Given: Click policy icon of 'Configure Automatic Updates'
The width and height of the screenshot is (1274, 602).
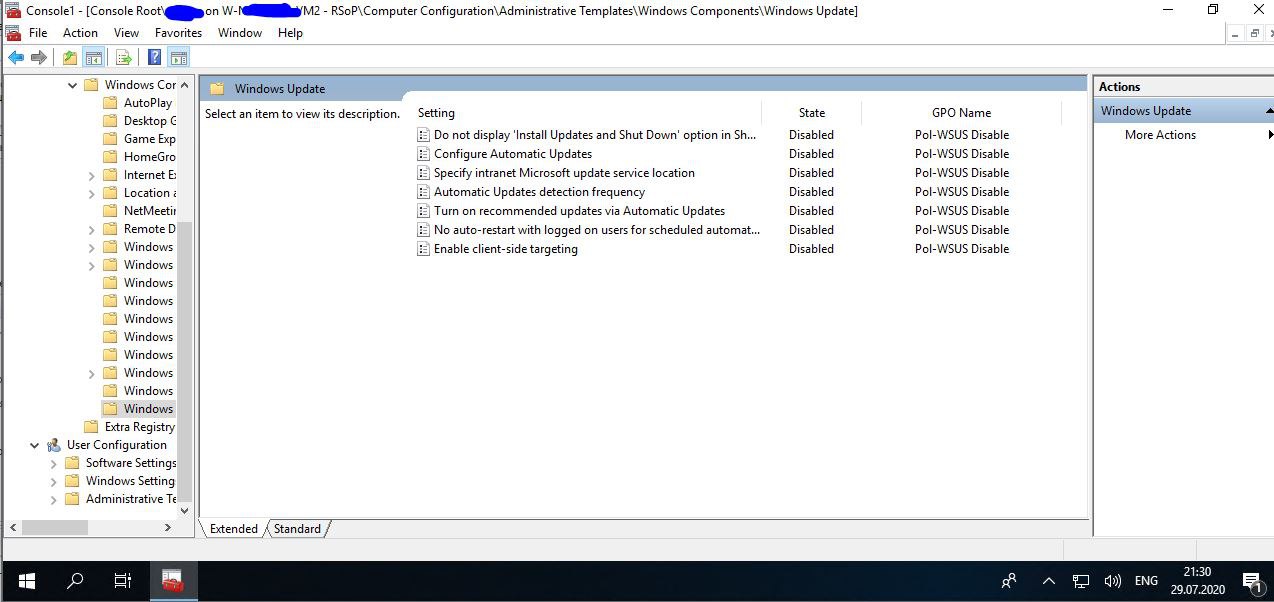Looking at the screenshot, I should tap(424, 154).
